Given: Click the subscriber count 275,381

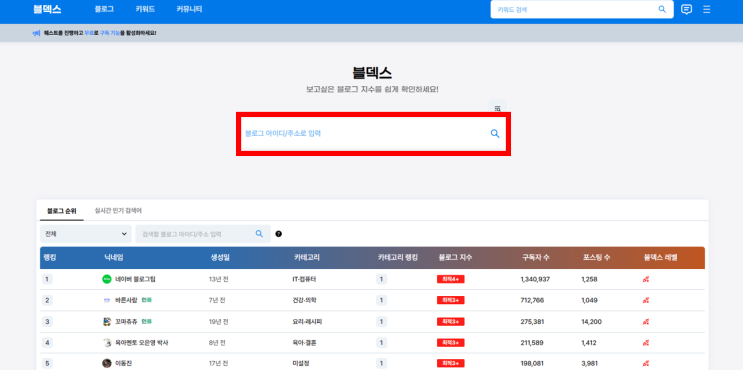Looking at the screenshot, I should click(532, 322).
